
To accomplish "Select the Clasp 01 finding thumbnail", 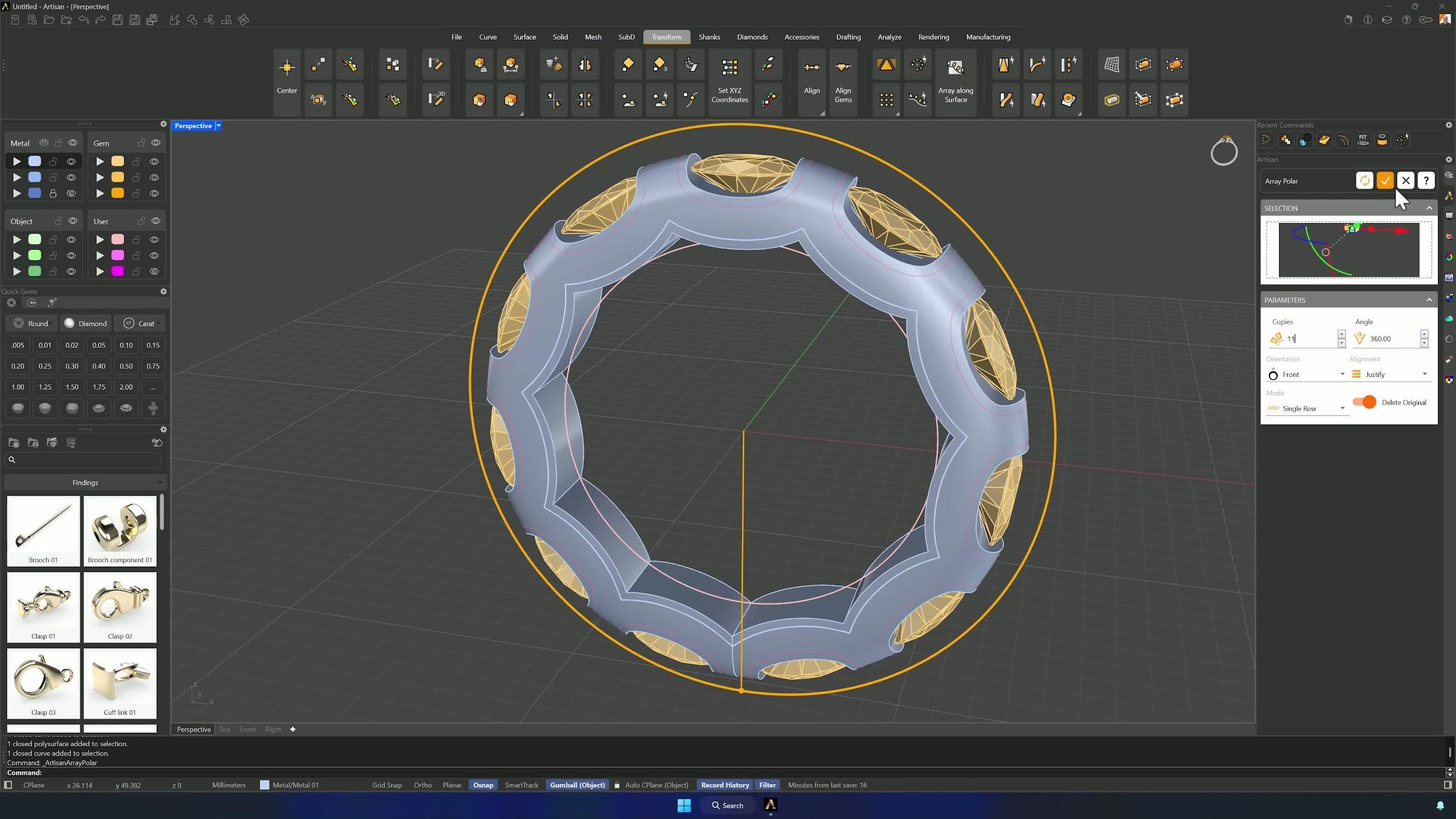I will coord(43,606).
